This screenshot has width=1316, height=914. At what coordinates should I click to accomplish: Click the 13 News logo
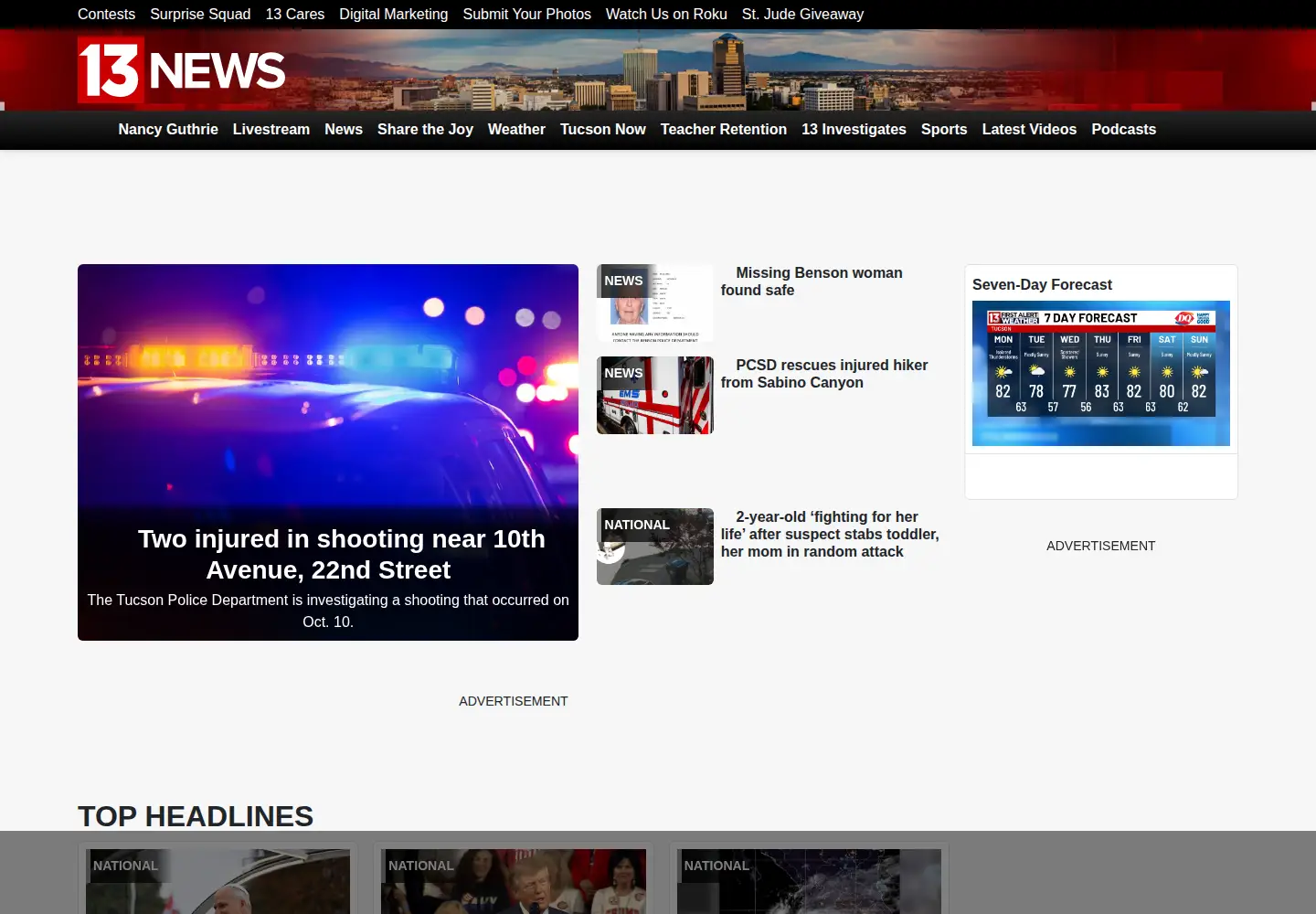[182, 69]
